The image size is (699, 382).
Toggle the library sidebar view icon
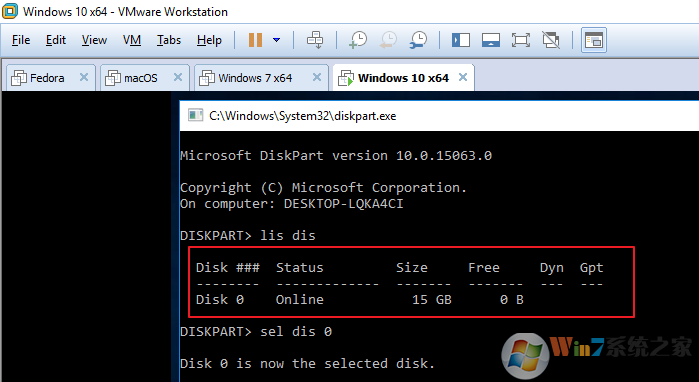(461, 40)
